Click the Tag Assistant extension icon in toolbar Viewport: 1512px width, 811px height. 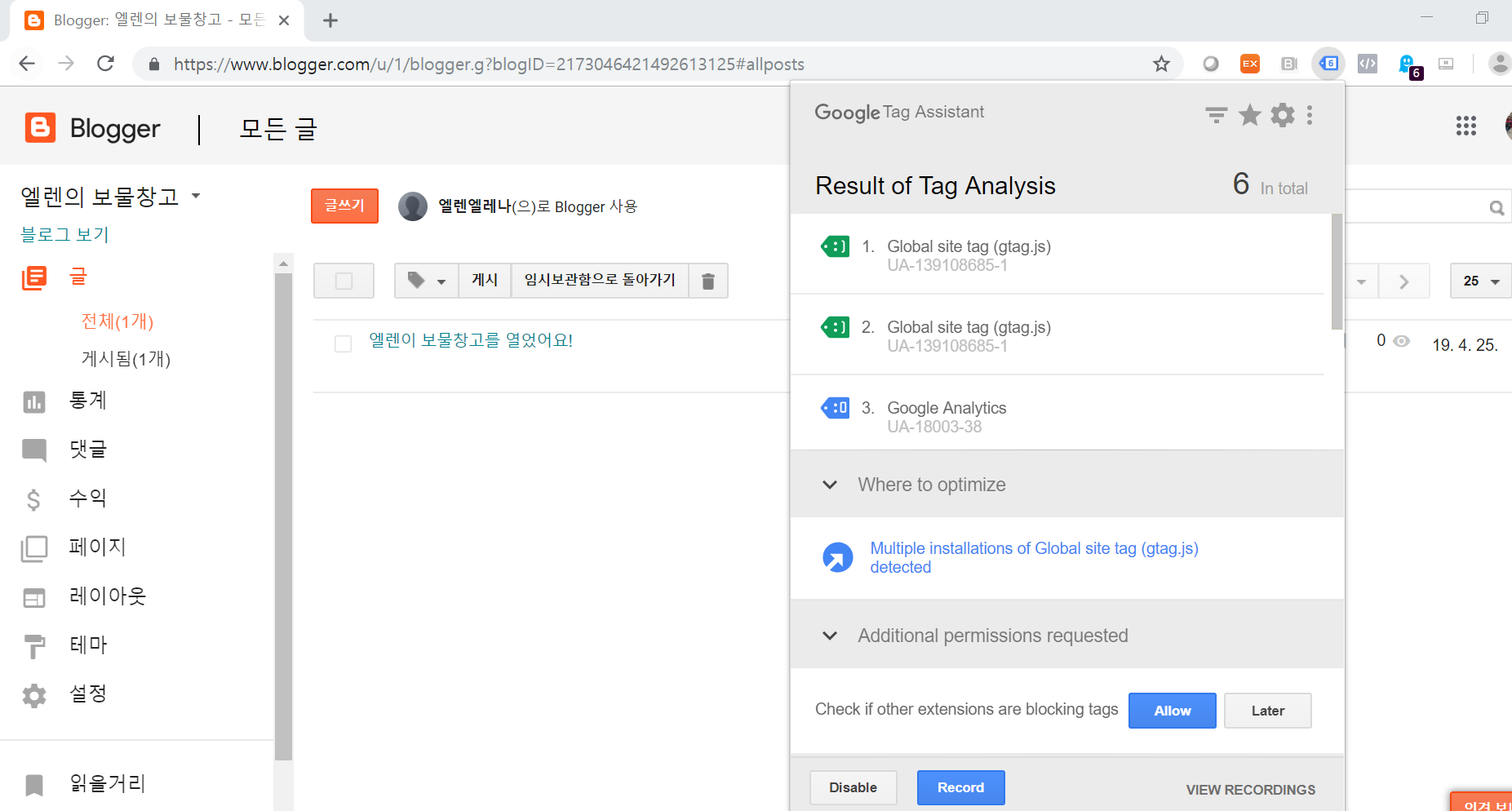tap(1328, 64)
